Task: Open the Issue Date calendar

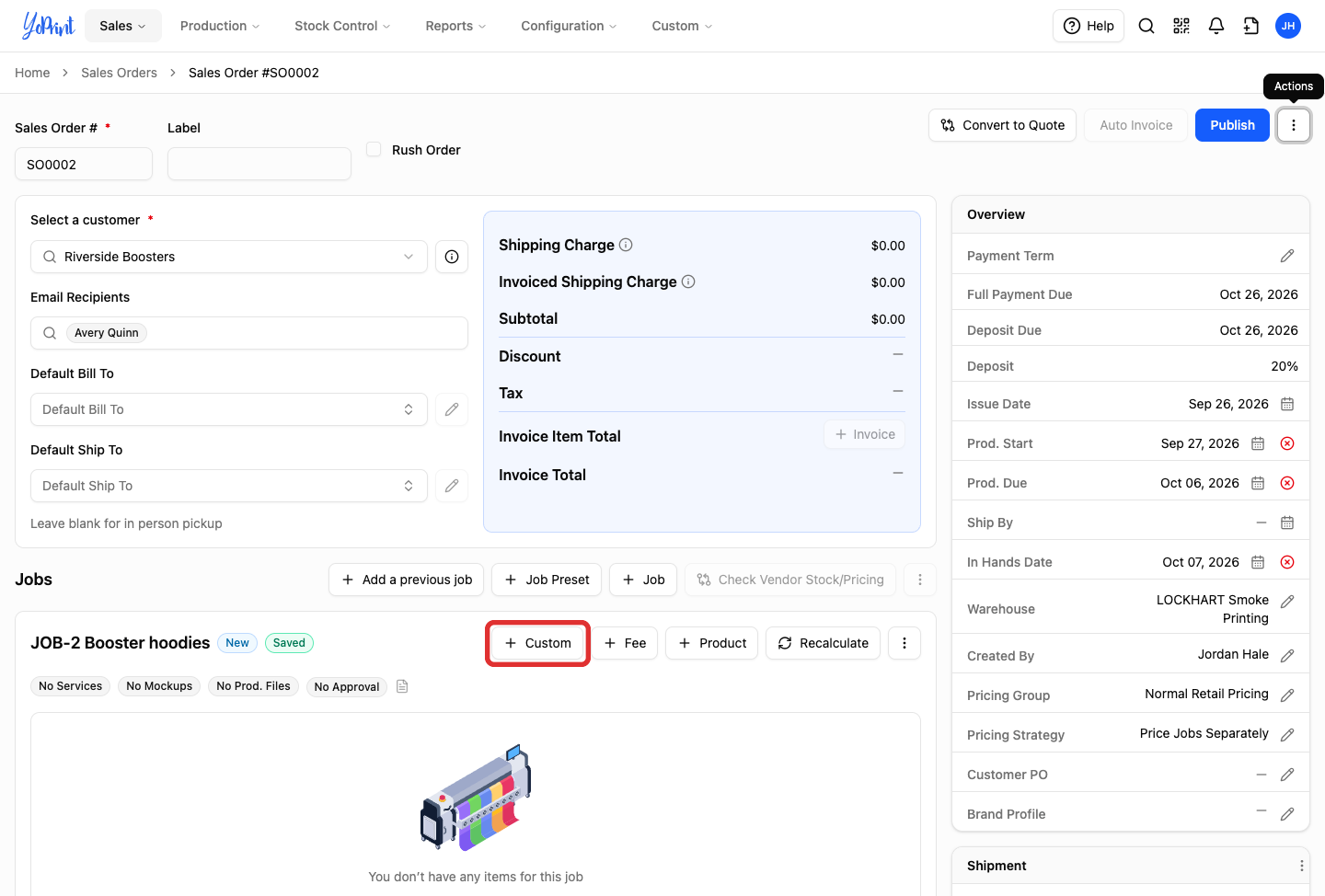Action: [x=1287, y=404]
